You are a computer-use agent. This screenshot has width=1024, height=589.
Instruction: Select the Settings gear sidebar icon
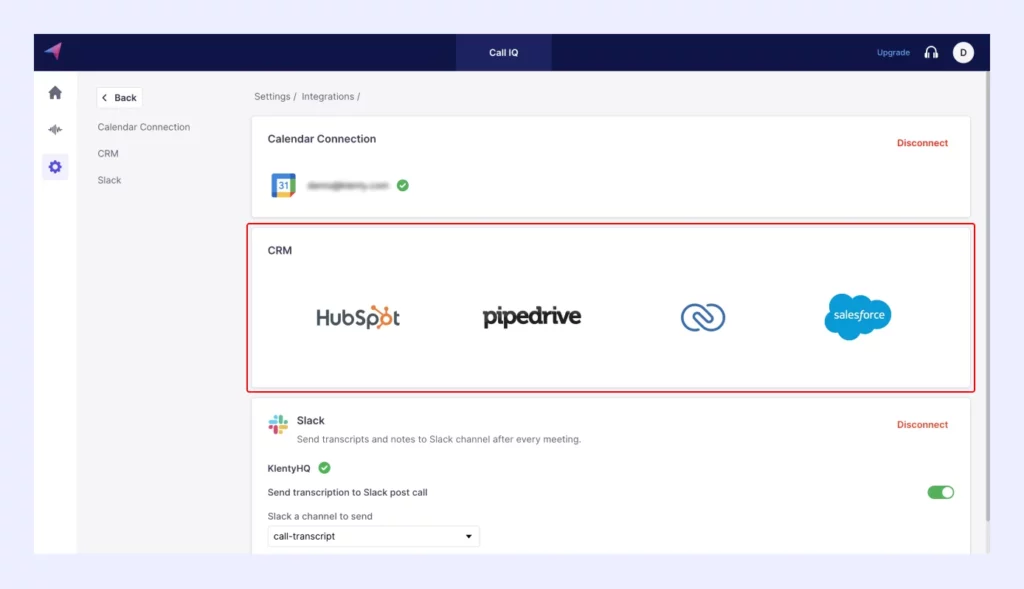pos(55,167)
